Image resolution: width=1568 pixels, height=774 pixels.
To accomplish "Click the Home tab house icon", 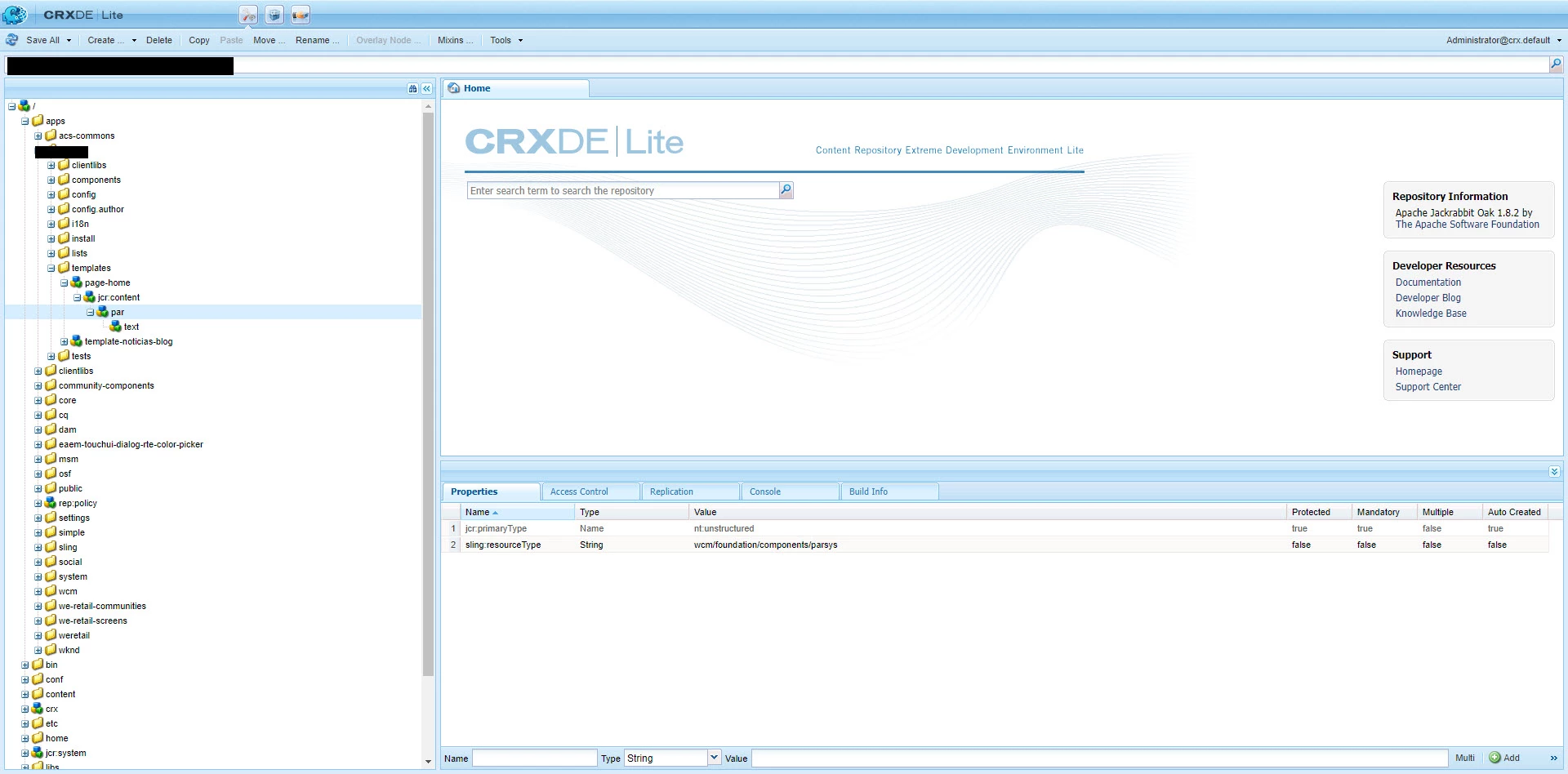I will tap(454, 88).
